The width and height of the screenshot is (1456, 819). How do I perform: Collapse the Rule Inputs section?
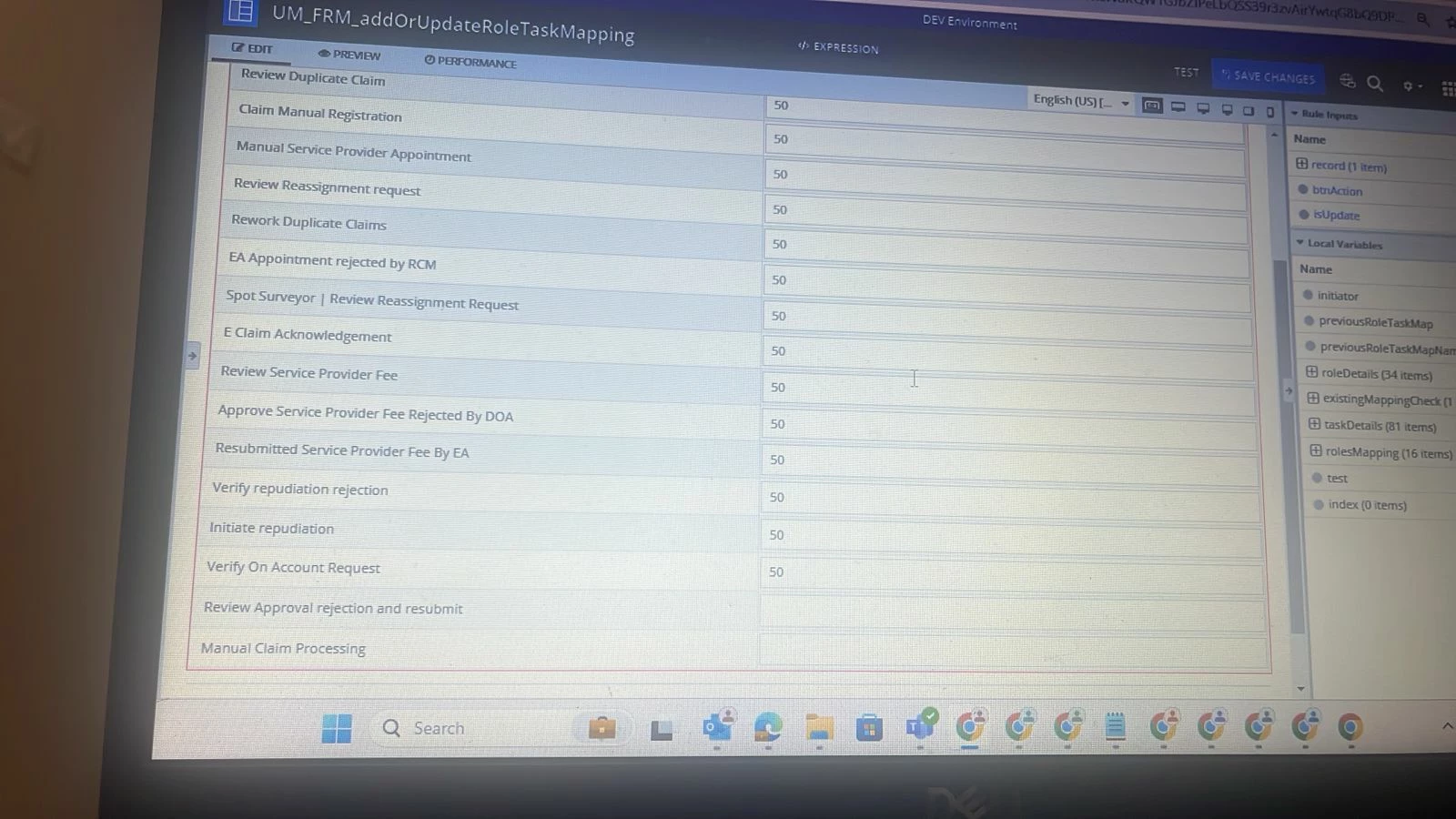coord(1295,114)
